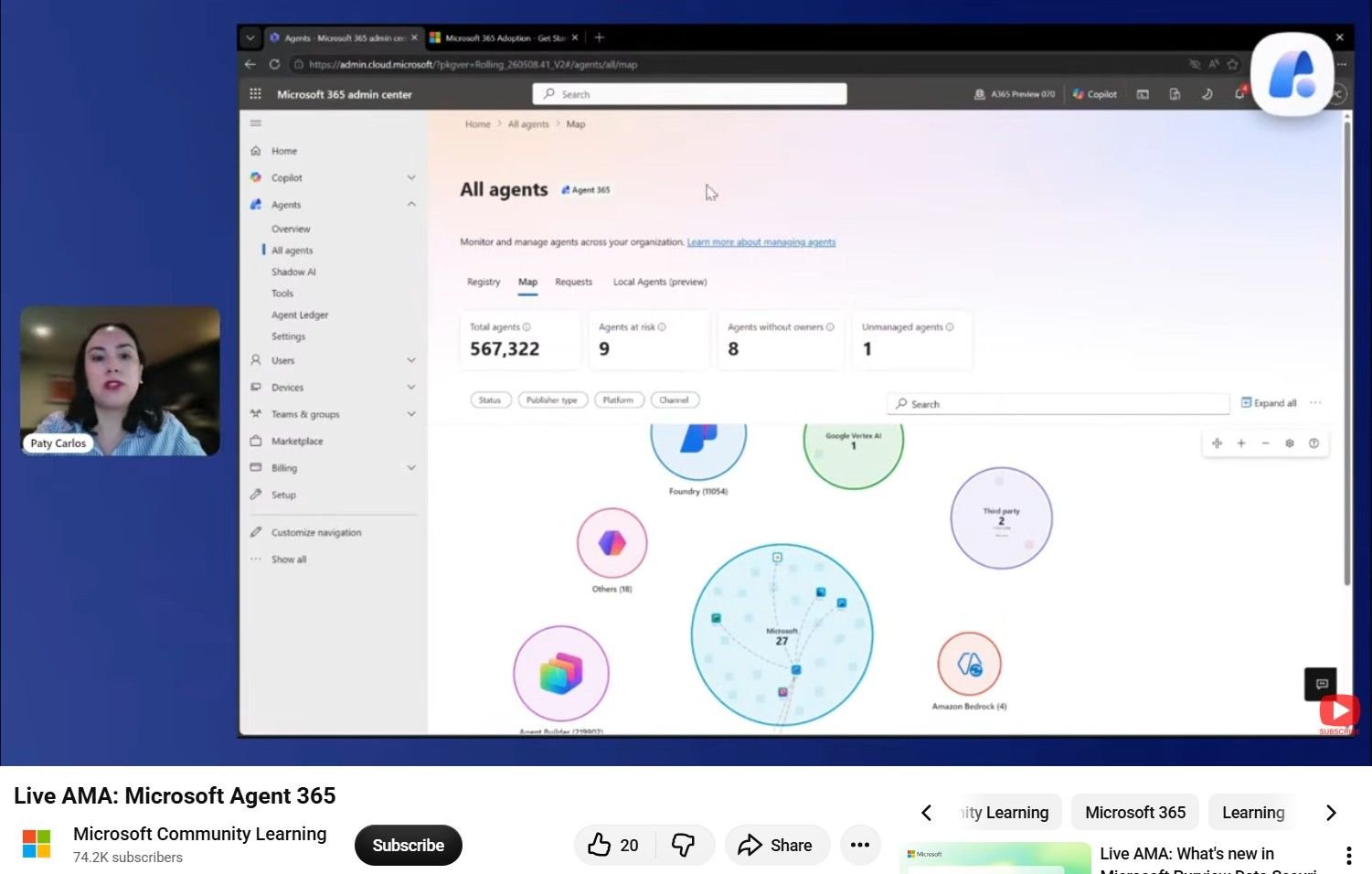Click Learn more about managing agents link

pyautogui.click(x=761, y=242)
